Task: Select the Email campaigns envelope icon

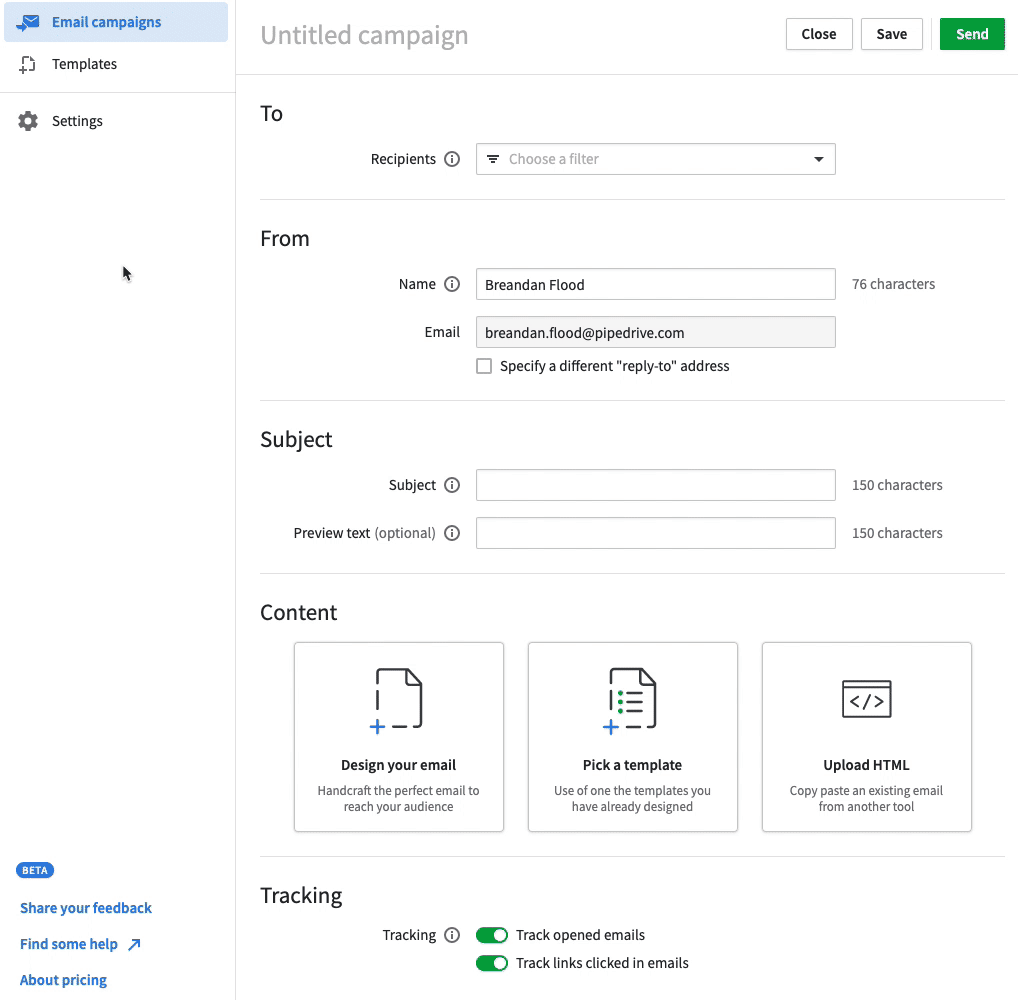Action: coord(28,21)
